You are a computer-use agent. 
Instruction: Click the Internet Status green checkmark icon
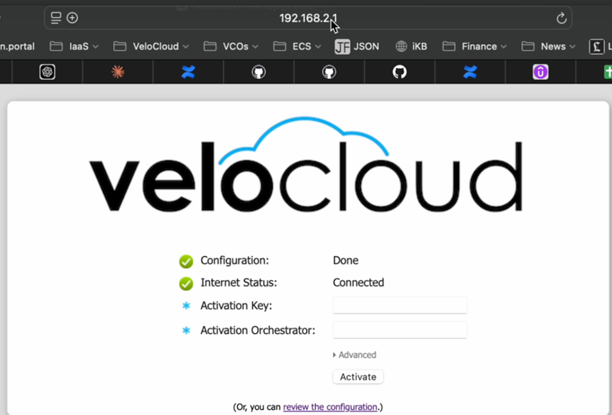click(186, 283)
